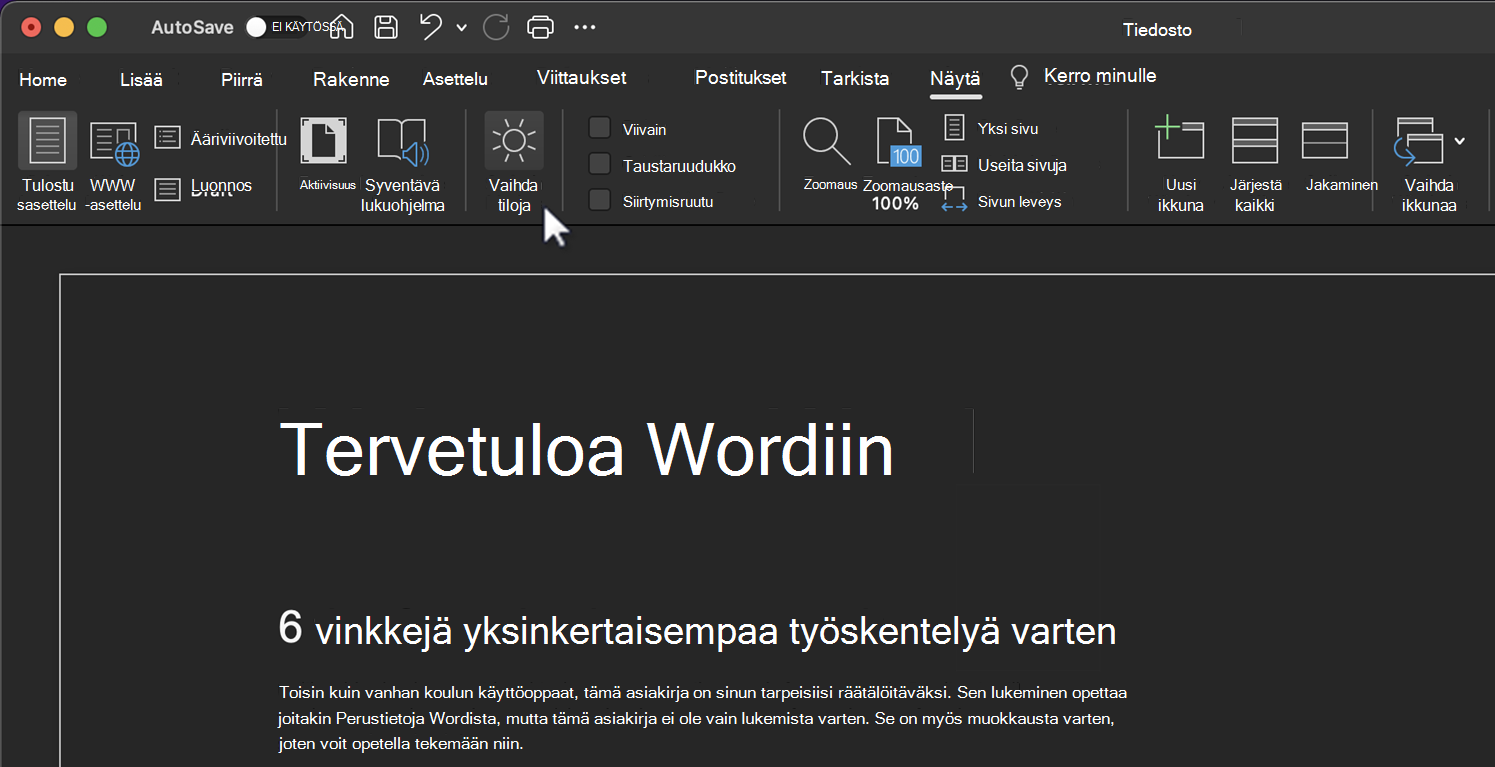
Task: Open the Viittaukset ribbon tab
Action: [x=581, y=77]
